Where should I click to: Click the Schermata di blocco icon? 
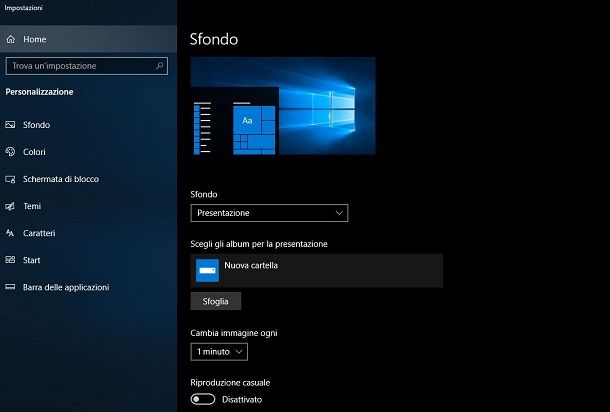pyautogui.click(x=10, y=179)
